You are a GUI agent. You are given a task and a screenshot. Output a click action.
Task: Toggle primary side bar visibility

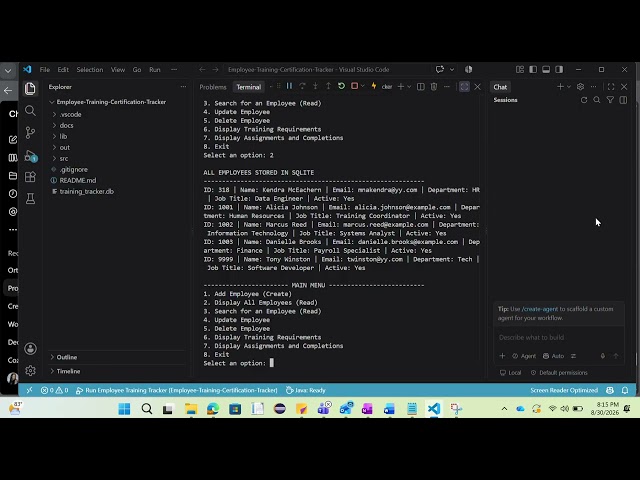[533, 69]
